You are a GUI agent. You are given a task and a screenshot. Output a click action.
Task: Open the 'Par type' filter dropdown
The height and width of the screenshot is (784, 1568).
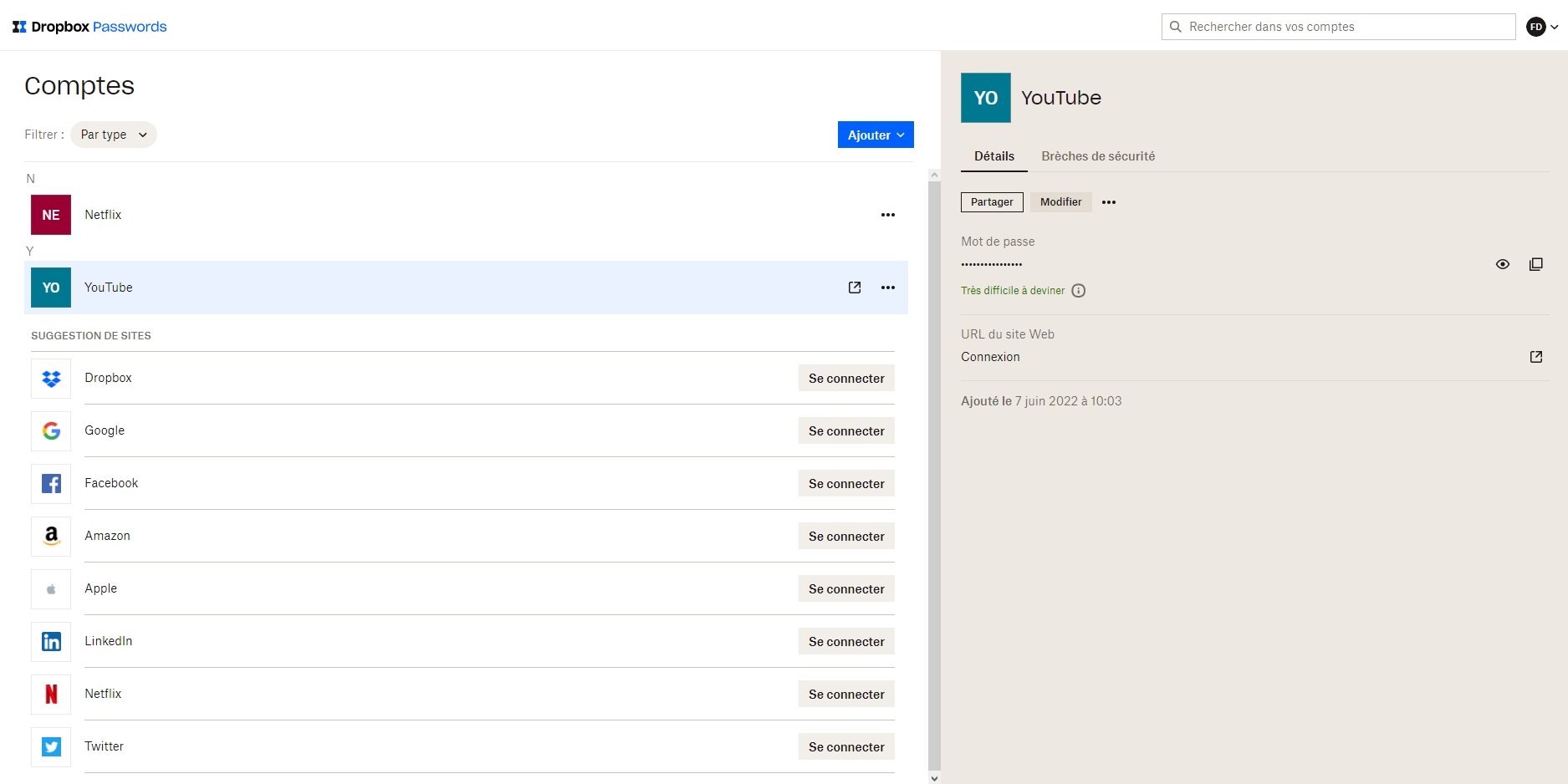click(x=113, y=135)
